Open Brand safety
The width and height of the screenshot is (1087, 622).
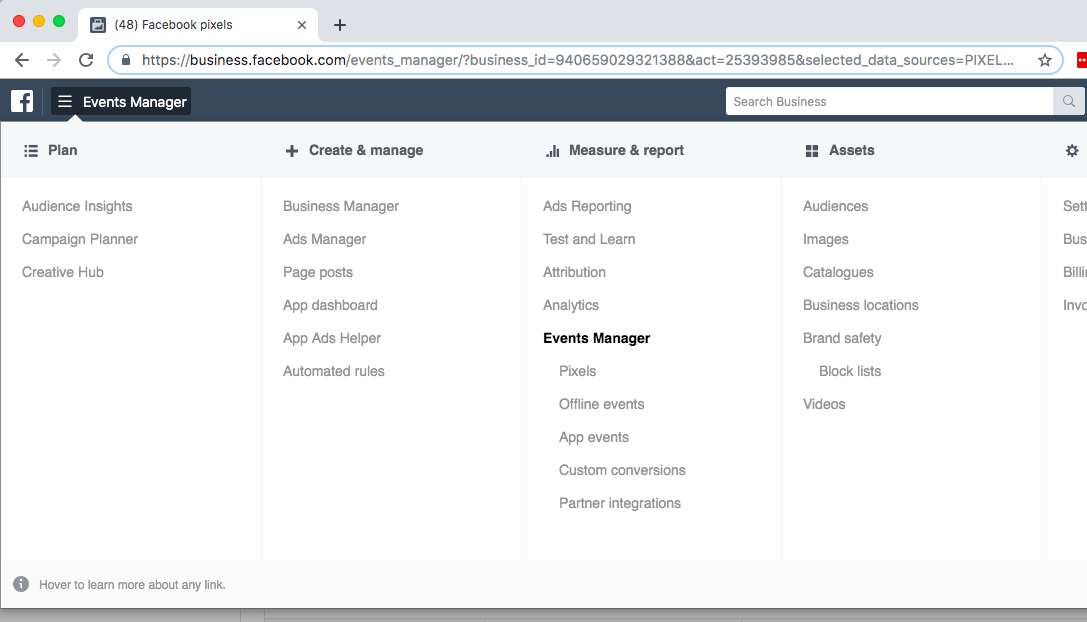pos(842,338)
